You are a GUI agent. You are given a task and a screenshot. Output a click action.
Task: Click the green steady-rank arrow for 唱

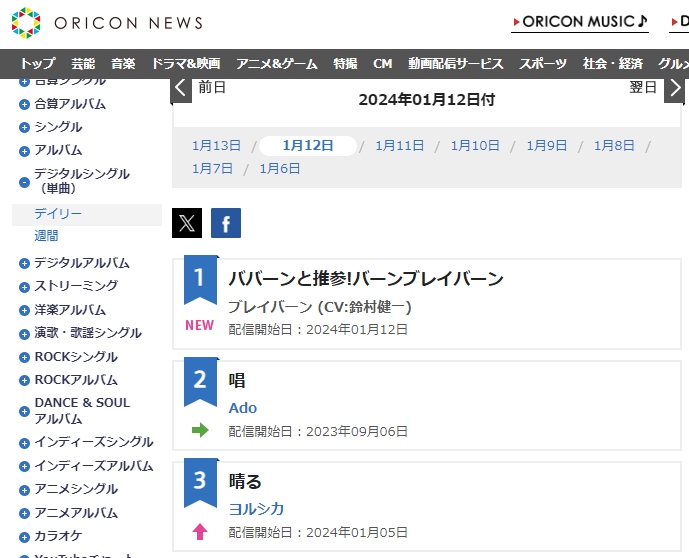(x=200, y=430)
